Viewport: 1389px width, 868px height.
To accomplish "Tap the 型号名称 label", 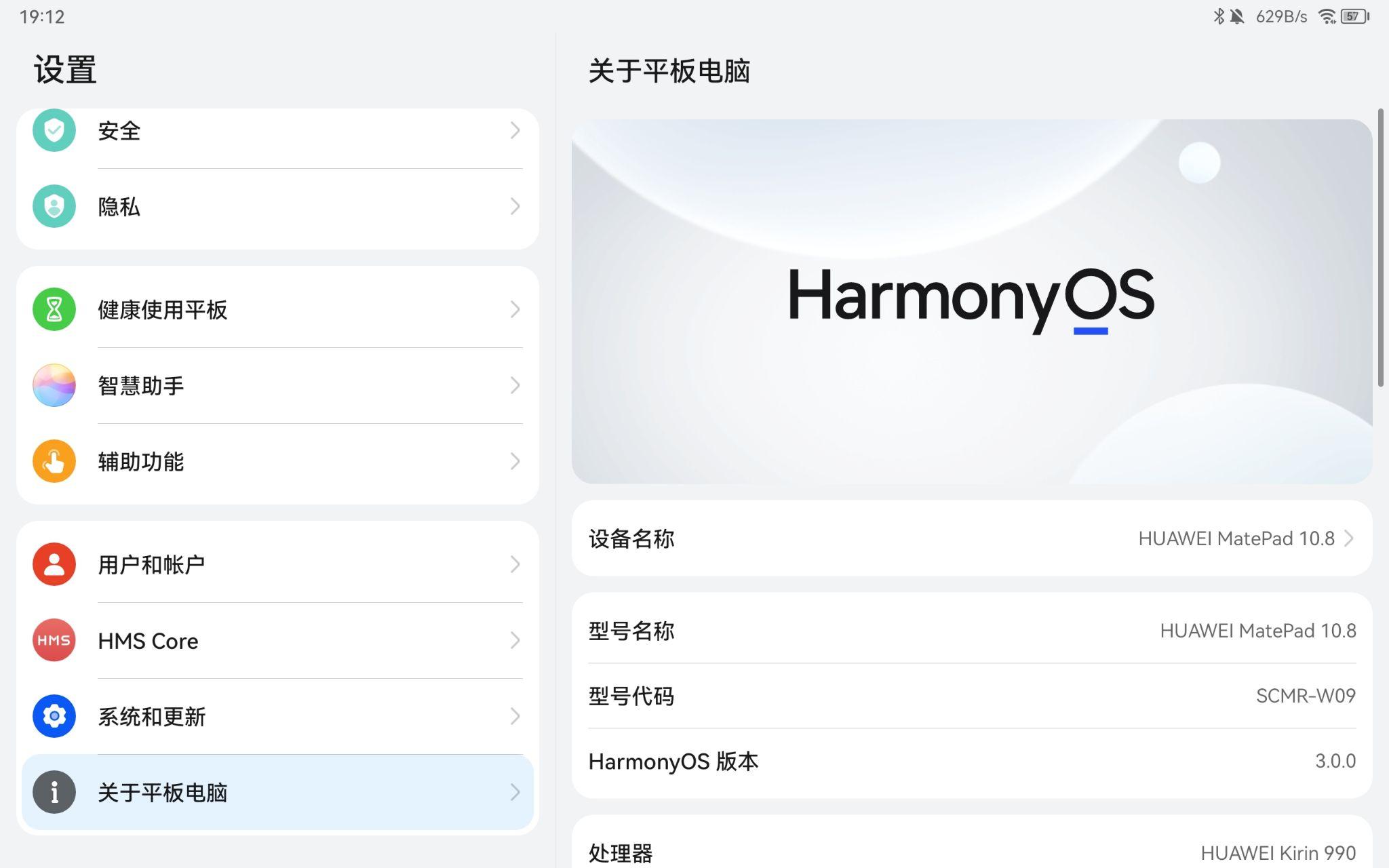I will [631, 631].
